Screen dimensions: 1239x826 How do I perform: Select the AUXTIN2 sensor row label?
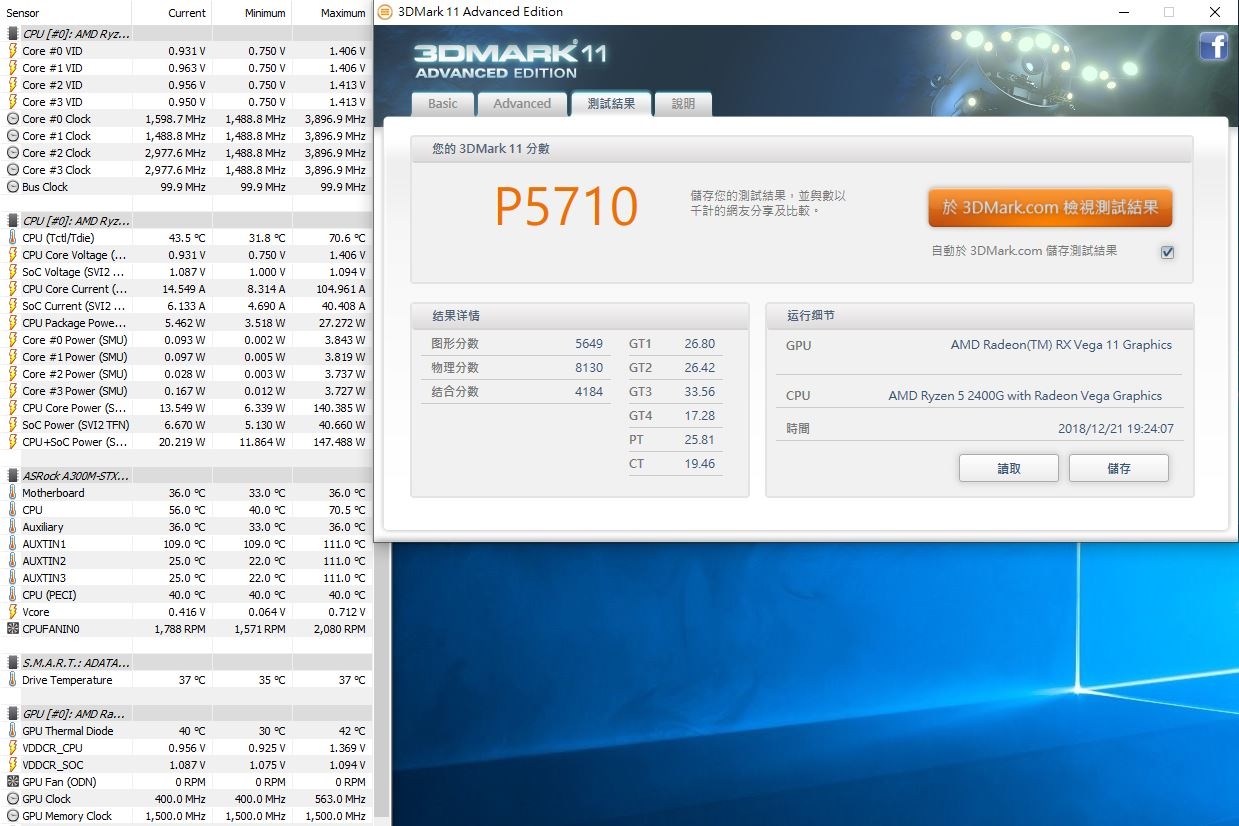tap(44, 561)
